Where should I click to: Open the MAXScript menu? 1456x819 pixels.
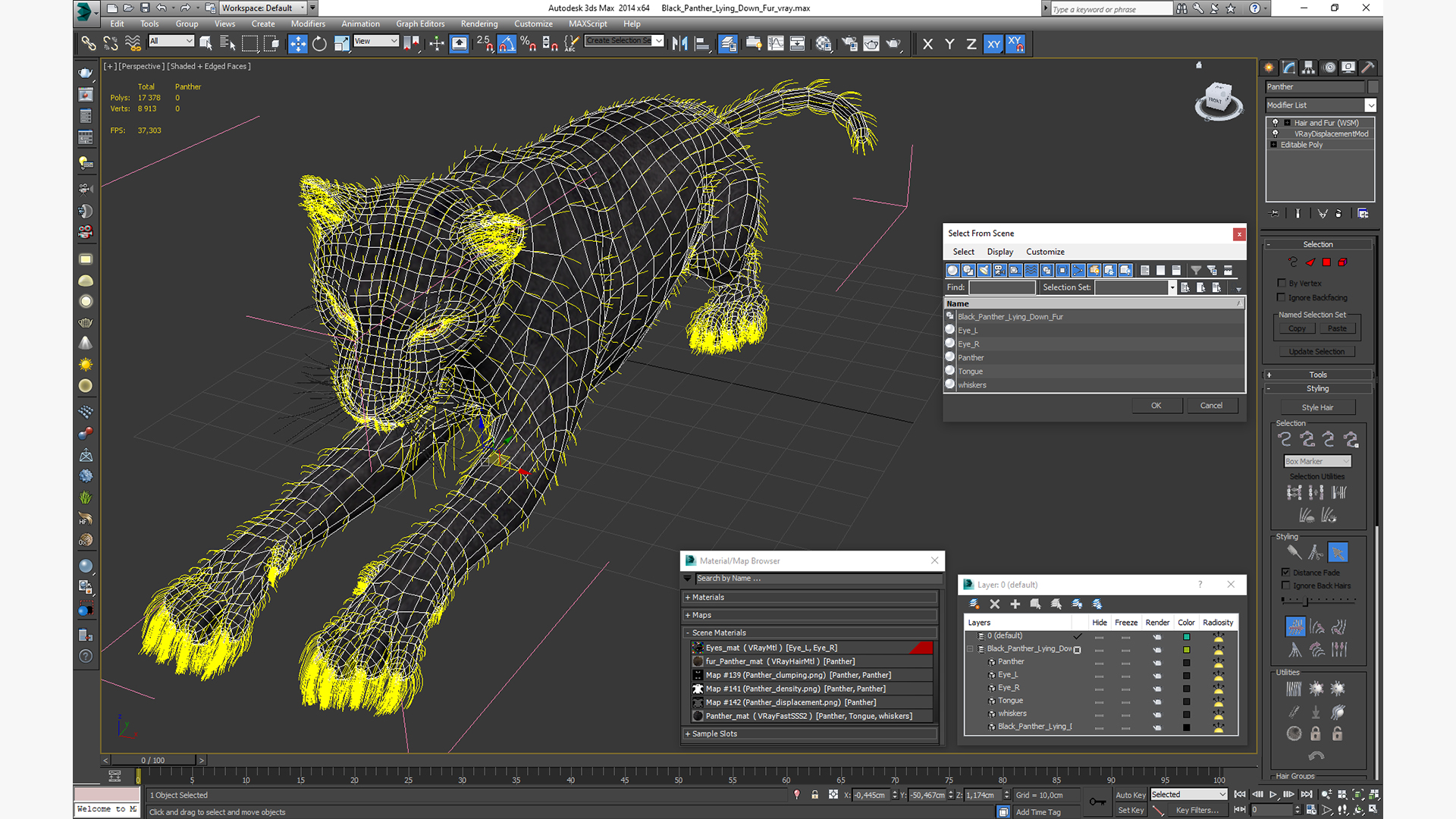coord(588,24)
